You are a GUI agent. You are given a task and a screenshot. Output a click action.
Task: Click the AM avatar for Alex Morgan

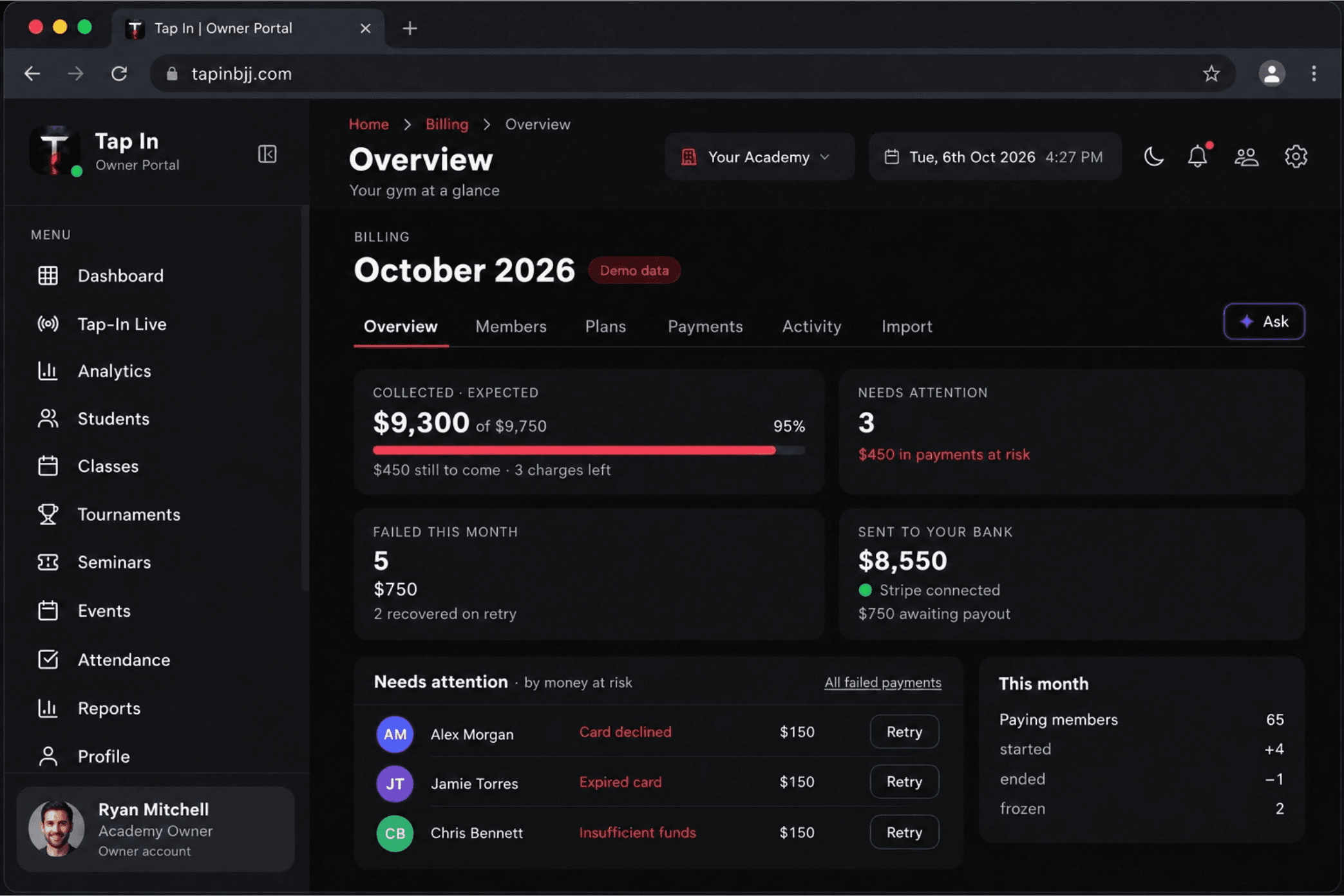tap(395, 734)
